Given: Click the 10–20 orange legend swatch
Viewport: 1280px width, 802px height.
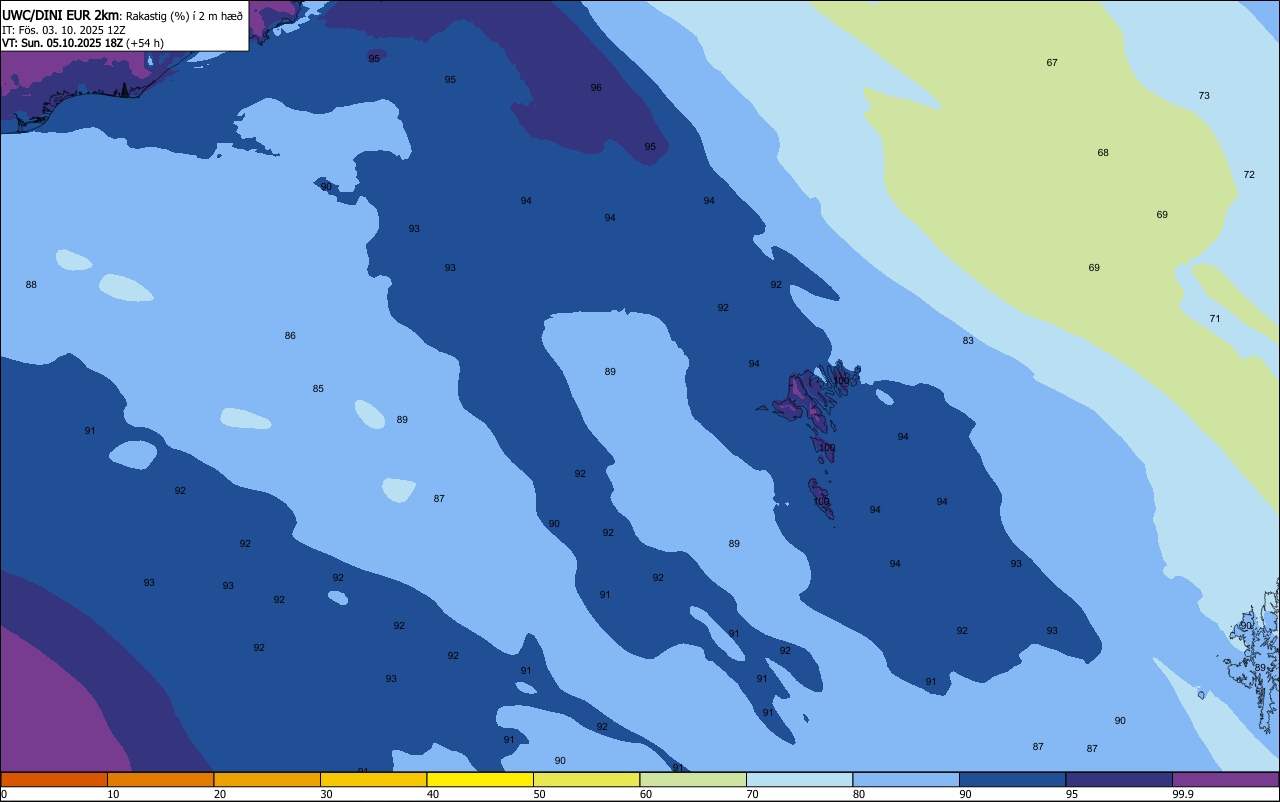Looking at the screenshot, I should pos(160,779).
